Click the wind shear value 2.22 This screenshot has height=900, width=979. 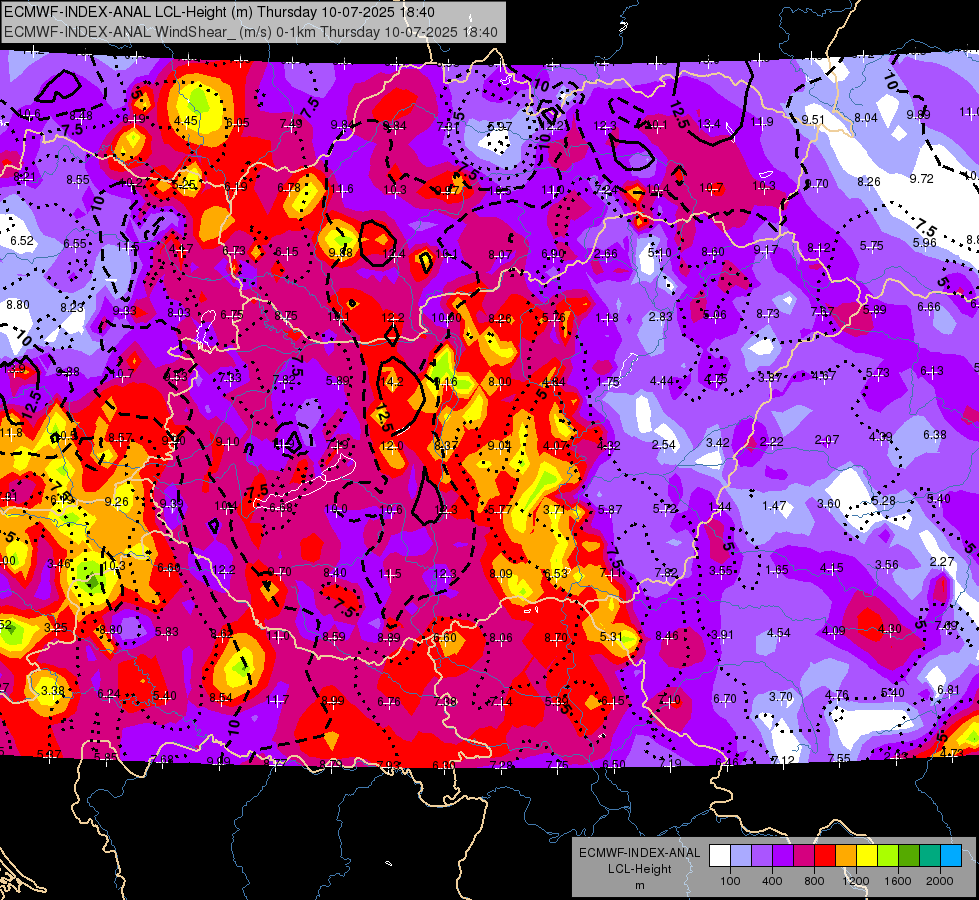772,441
